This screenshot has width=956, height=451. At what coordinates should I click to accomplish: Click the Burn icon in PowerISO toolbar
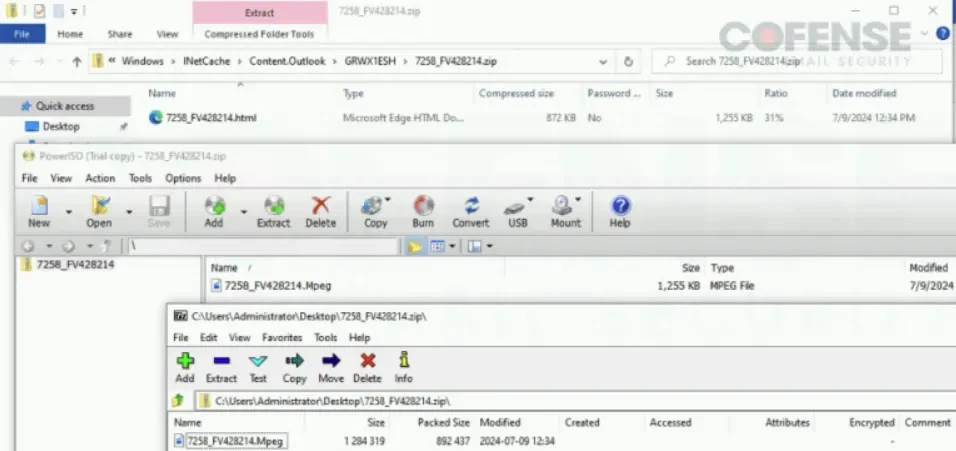[x=423, y=206]
